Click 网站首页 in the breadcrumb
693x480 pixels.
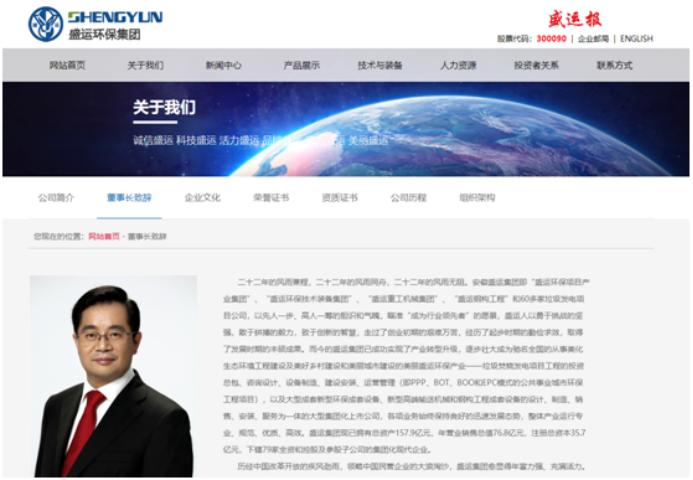(x=104, y=236)
